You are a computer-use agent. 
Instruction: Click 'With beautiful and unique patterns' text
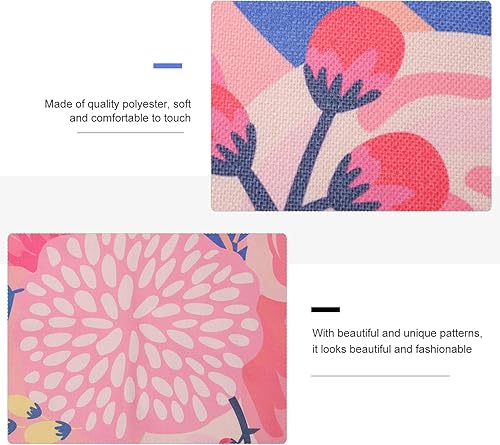pos(397,333)
